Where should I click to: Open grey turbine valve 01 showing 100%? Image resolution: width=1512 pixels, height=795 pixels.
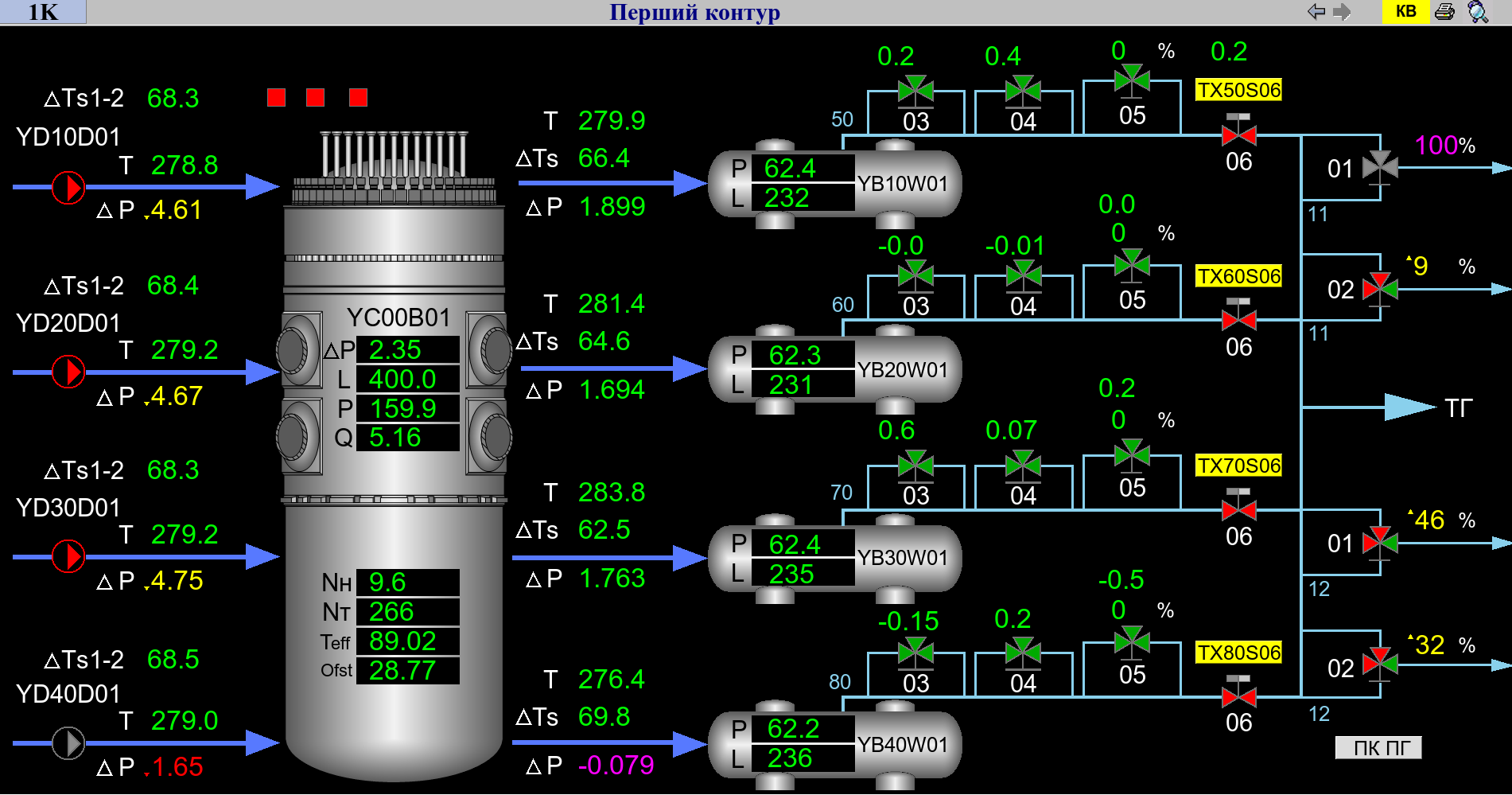click(x=1380, y=167)
